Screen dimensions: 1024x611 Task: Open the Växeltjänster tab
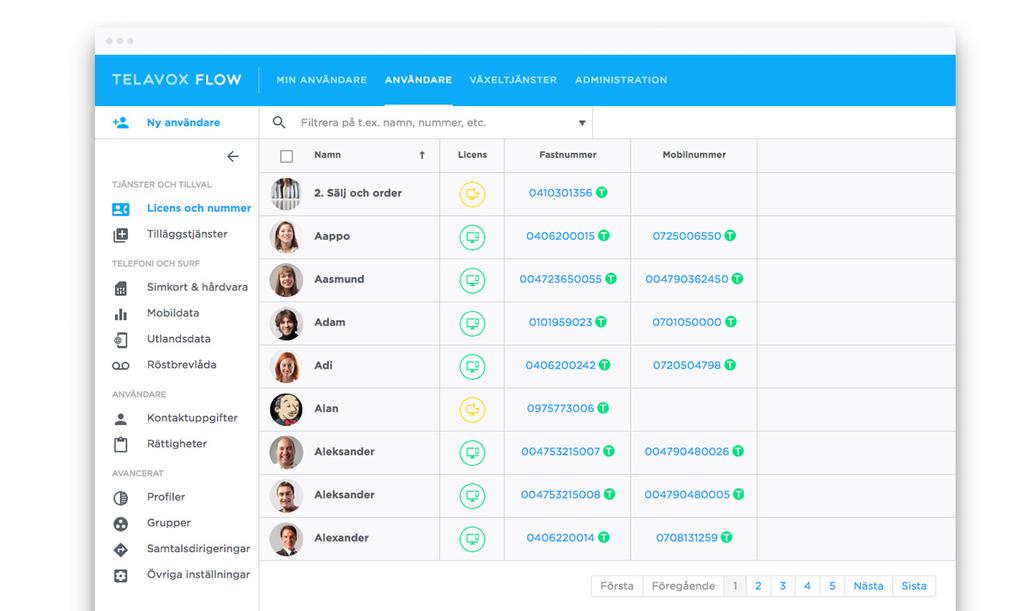(513, 80)
